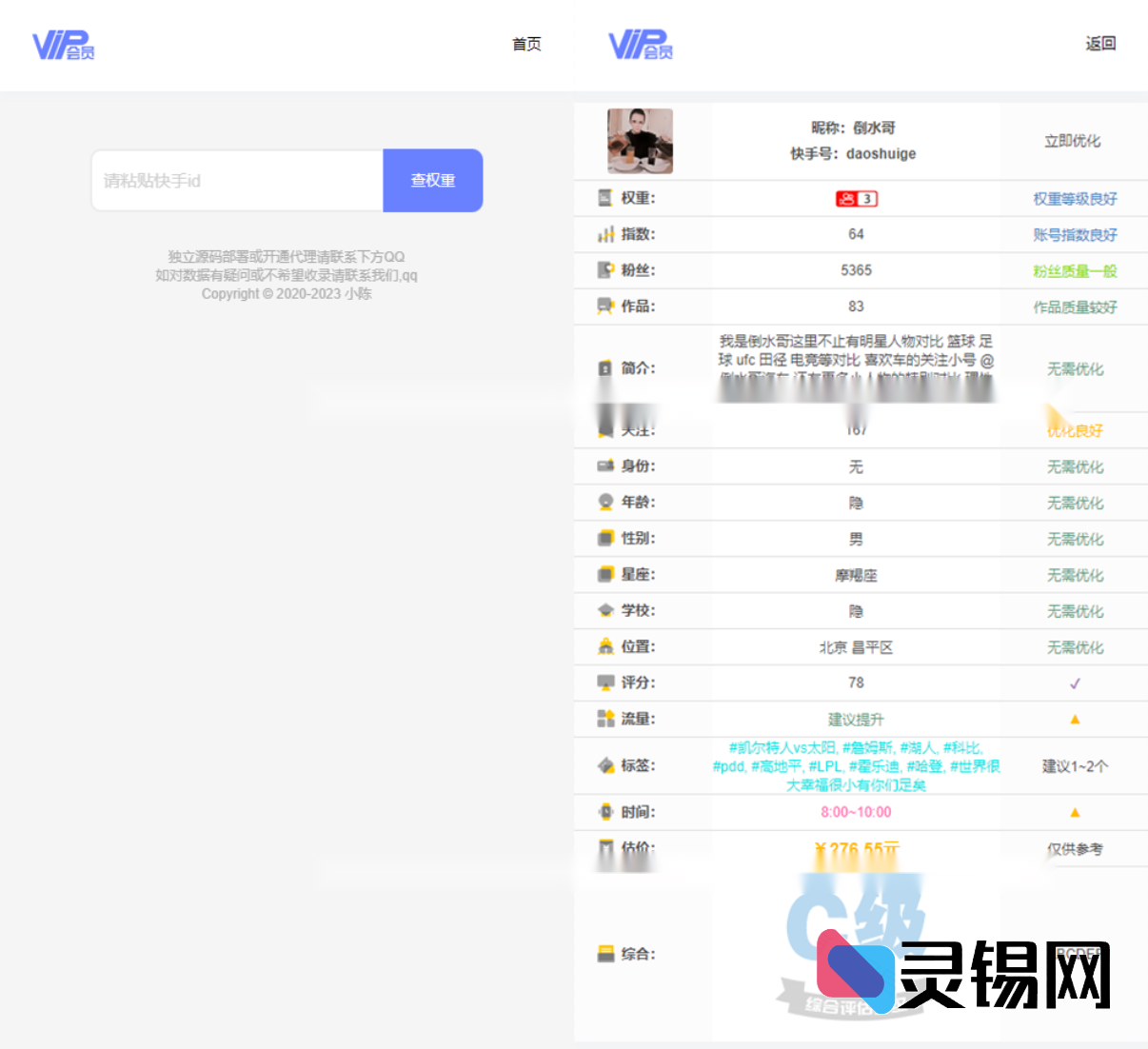Select the 学校 graduation cap icon
This screenshot has width=1148, height=1049.
[x=605, y=610]
